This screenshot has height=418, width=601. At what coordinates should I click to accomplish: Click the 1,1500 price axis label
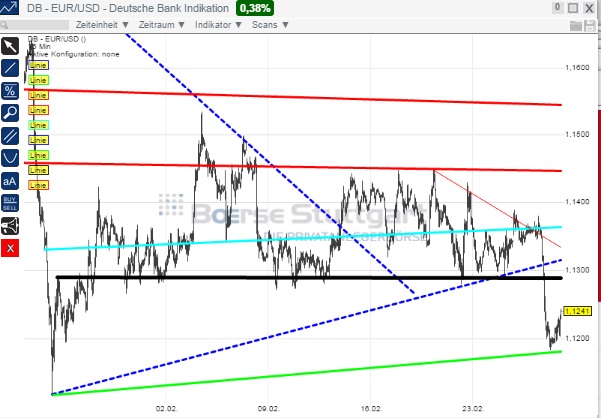[577, 134]
